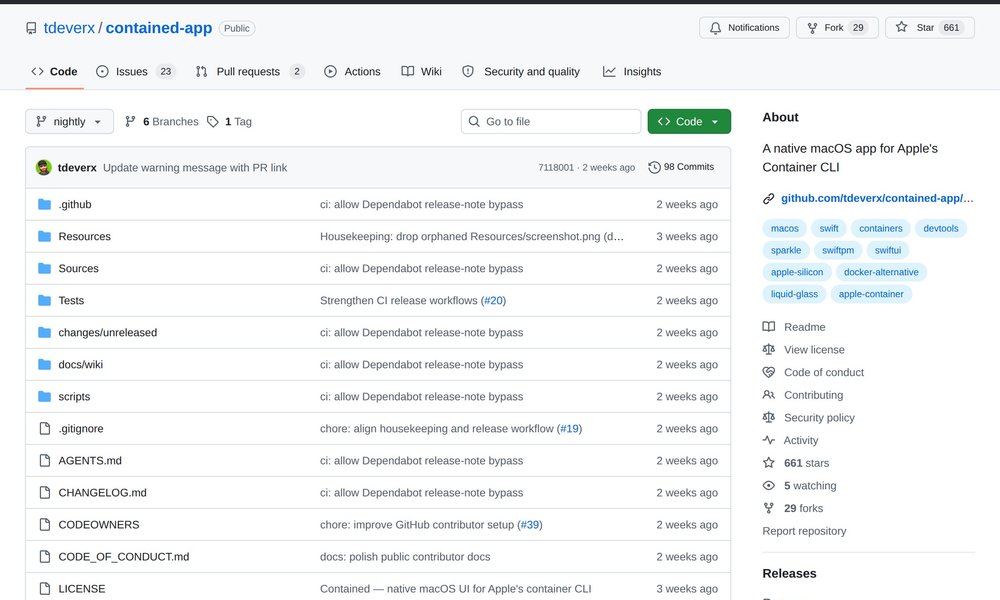
Task: Click the scripts folder icon
Action: coord(44,397)
